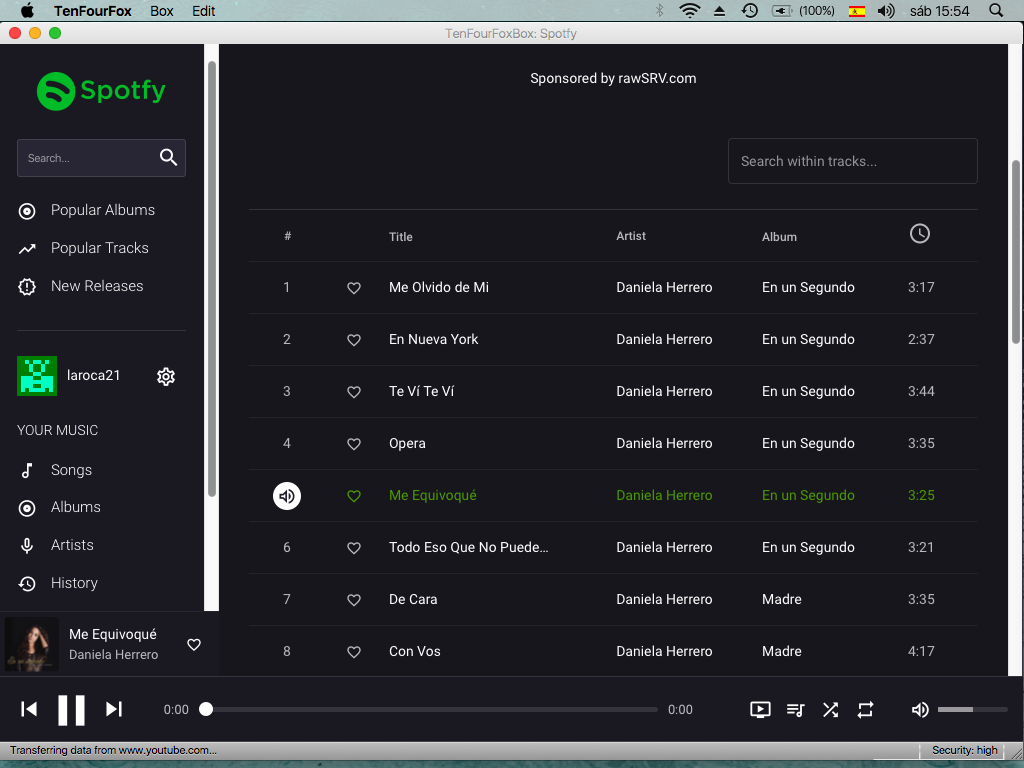
Task: Like En Nueva York track
Action: point(354,340)
